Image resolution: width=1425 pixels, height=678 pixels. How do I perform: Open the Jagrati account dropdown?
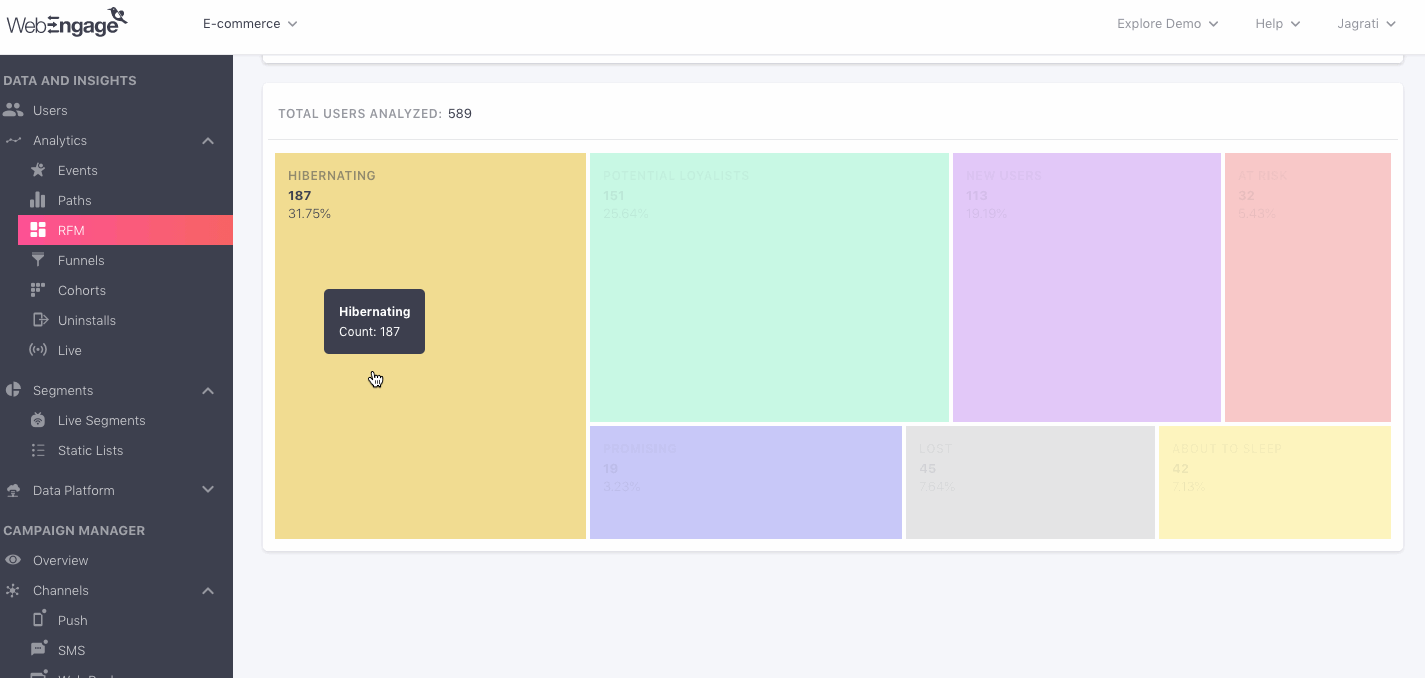tap(1367, 23)
